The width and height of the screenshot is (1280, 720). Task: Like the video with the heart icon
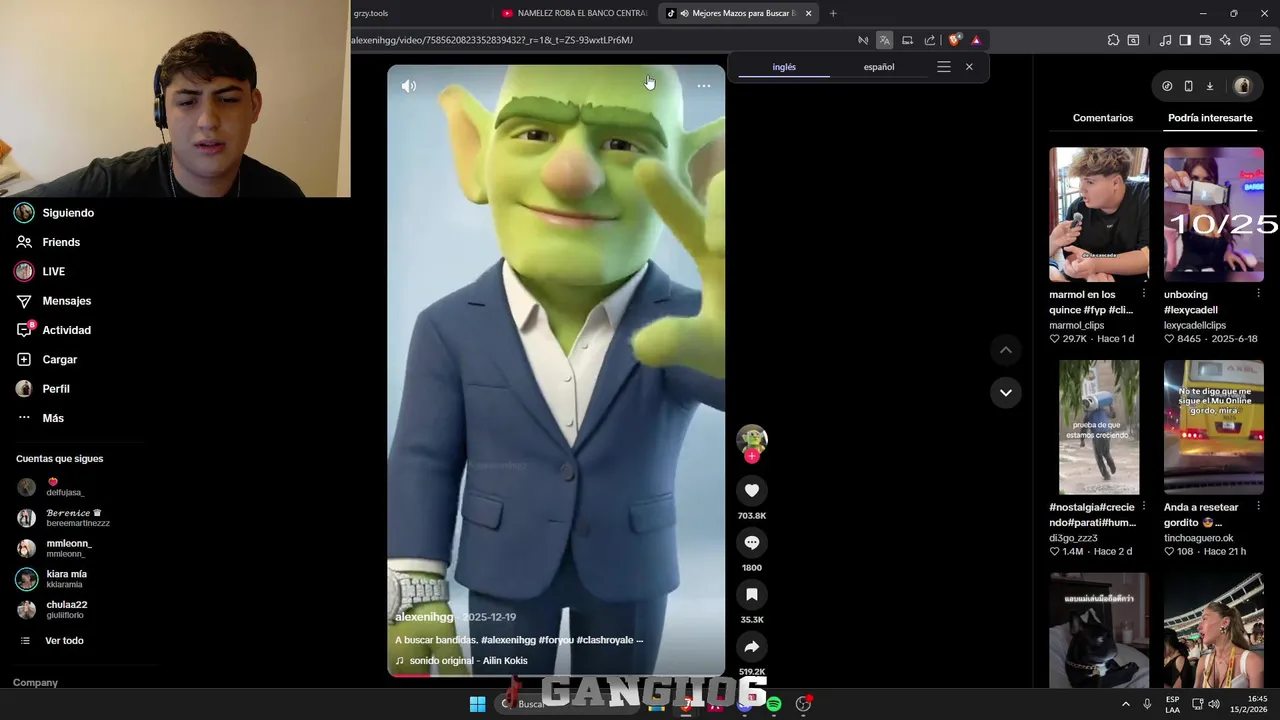click(x=752, y=490)
